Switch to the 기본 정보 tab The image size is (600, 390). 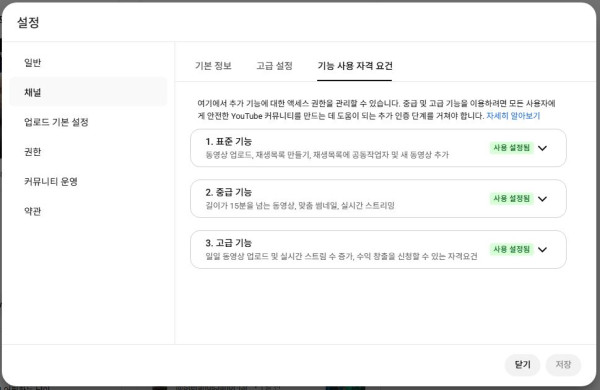tap(213, 66)
